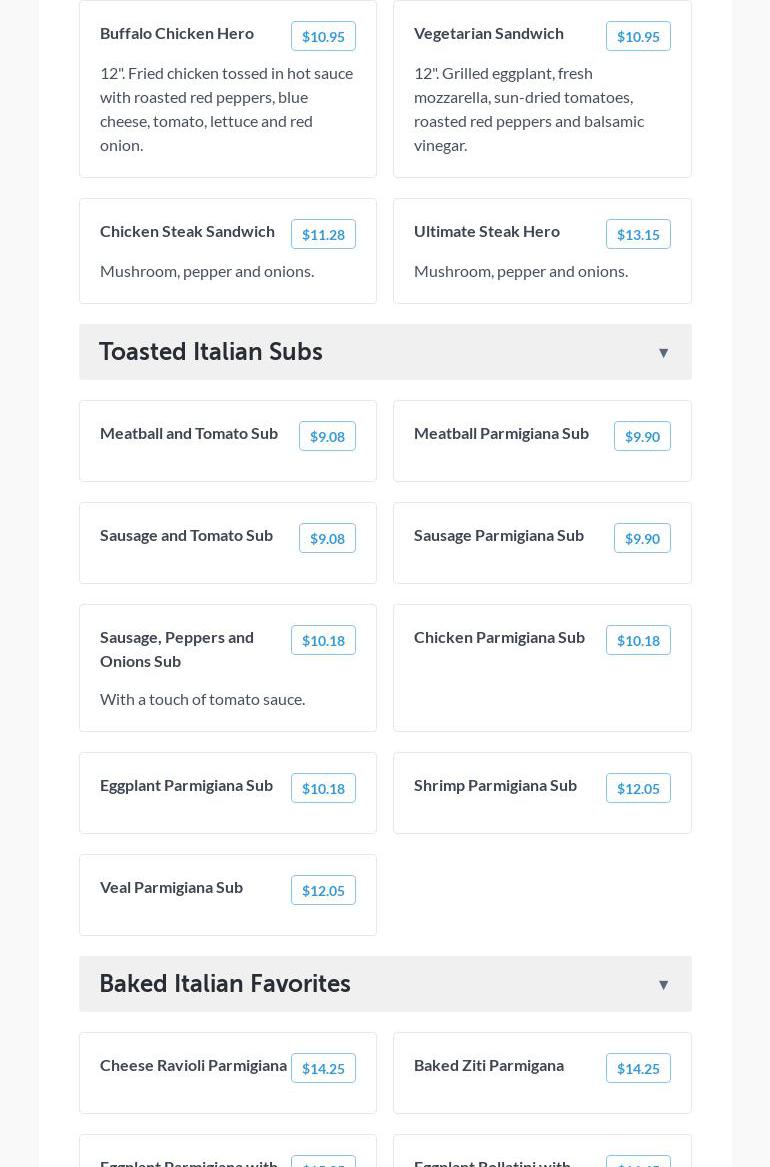Image resolution: width=770 pixels, height=1167 pixels.
Task: Click the Shrimp Parmigiana Sub $12.05 price
Action: (637, 789)
